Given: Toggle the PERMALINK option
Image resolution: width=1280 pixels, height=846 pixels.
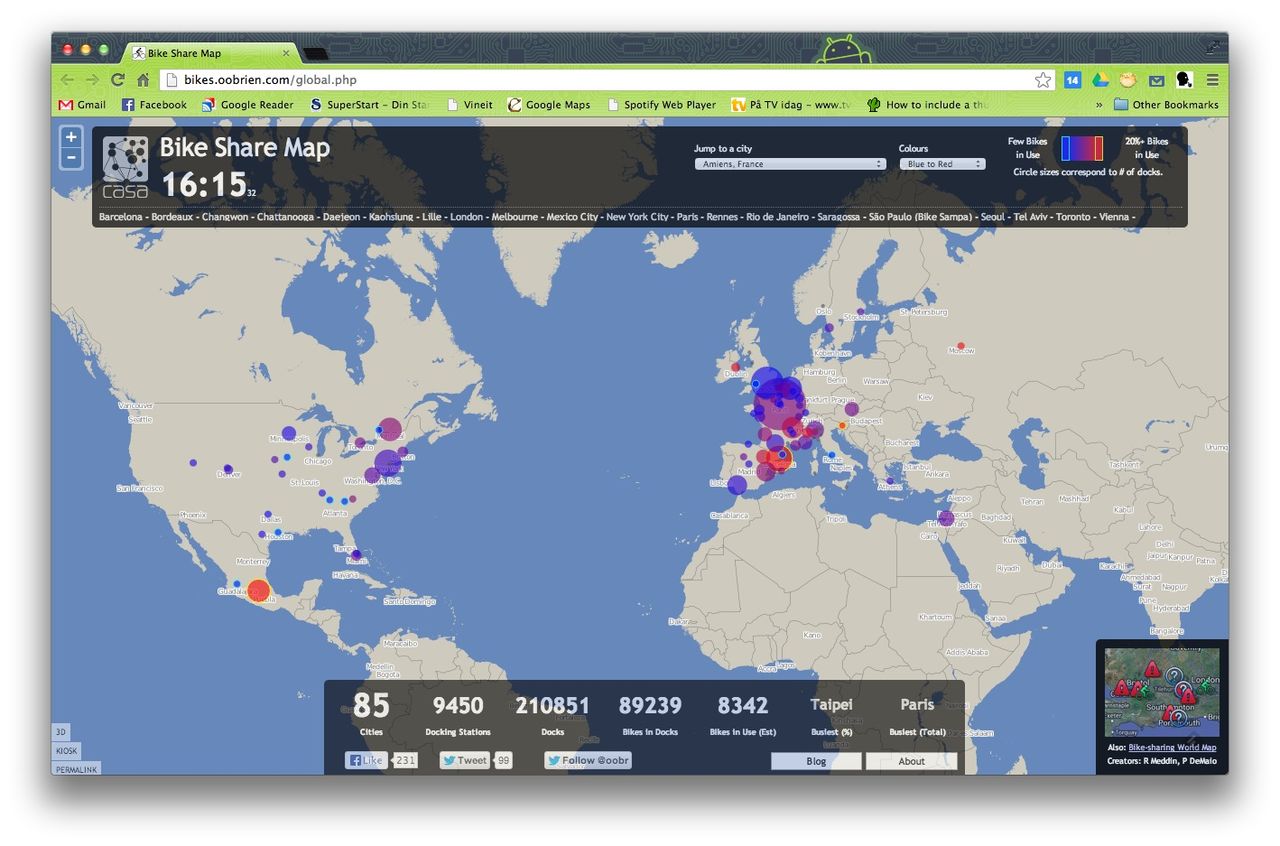Looking at the screenshot, I should 75,768.
